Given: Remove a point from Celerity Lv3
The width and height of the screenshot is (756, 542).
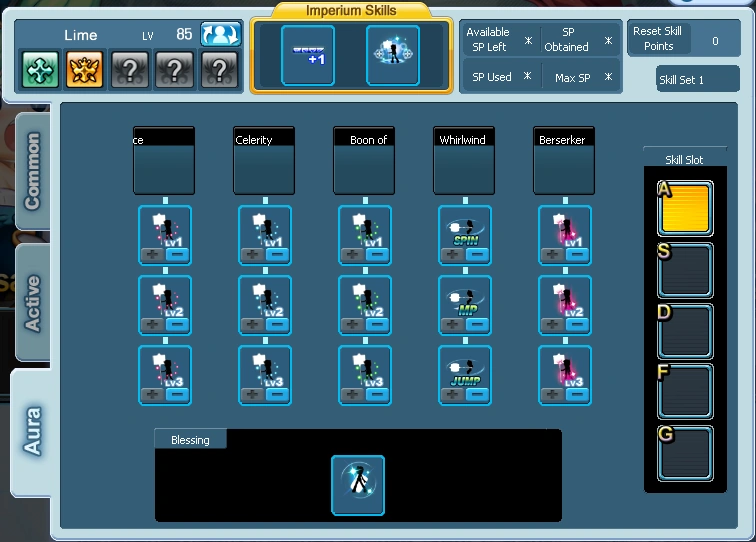Looking at the screenshot, I should click(277, 394).
